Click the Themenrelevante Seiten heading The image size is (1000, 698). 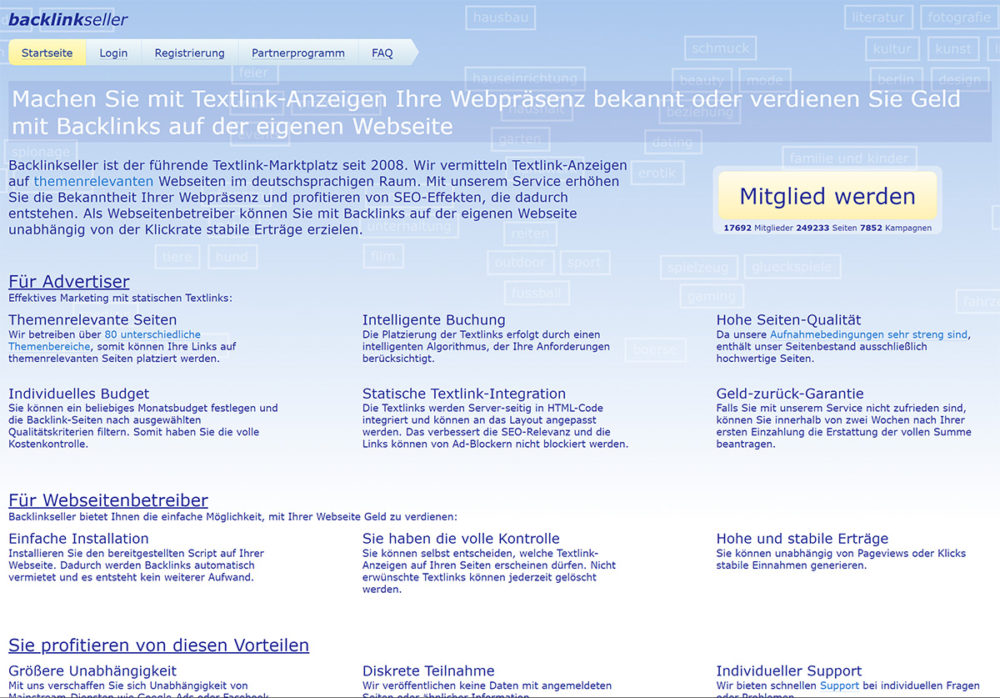tap(92, 320)
